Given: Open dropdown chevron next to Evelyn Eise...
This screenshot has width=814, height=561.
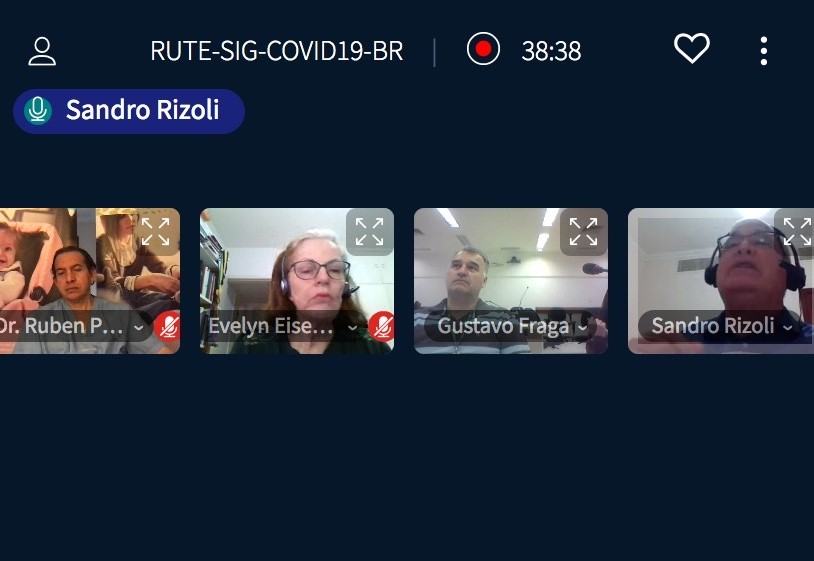Looking at the screenshot, I should click(352, 327).
